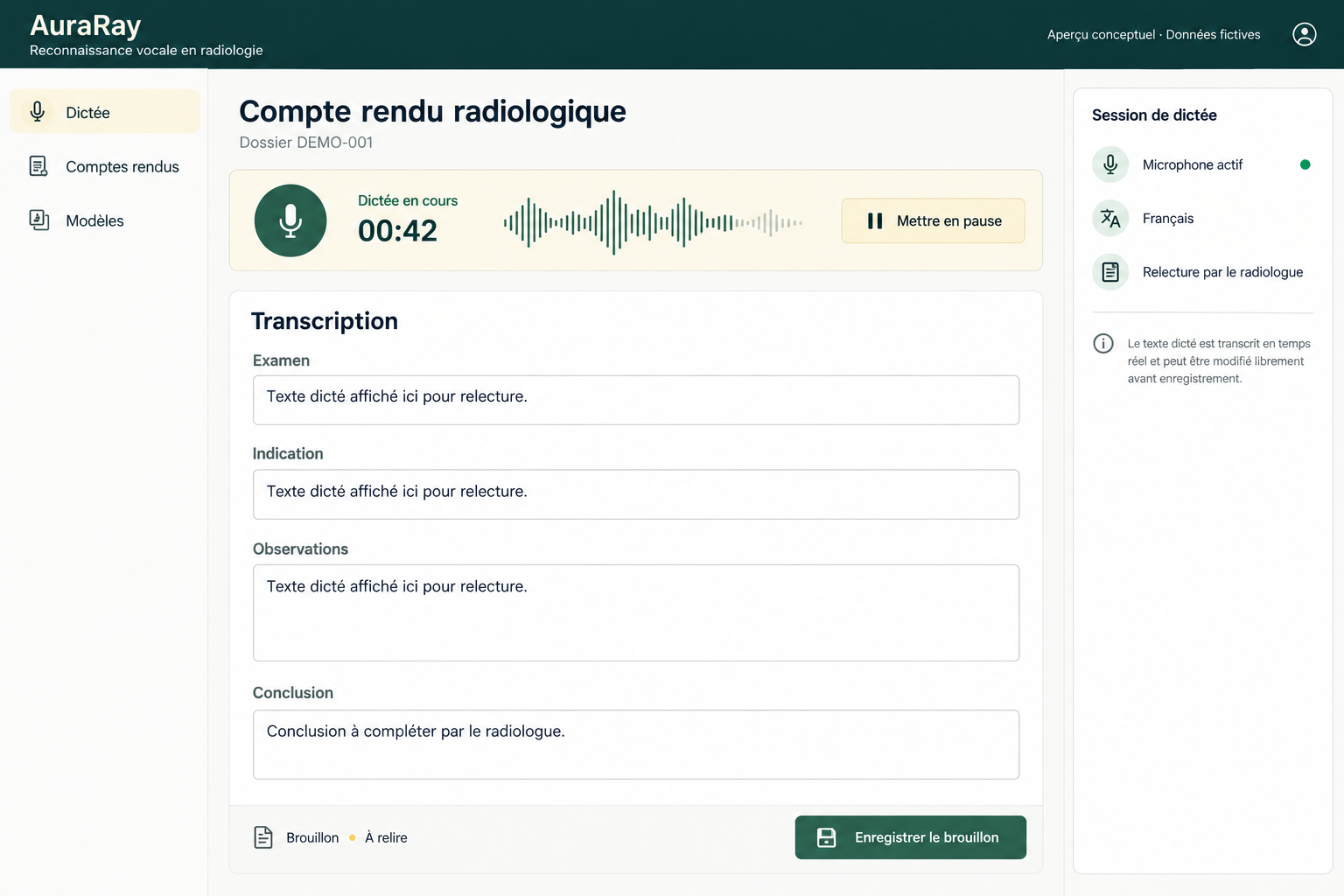Click the Français language label
Image resolution: width=1344 pixels, height=896 pixels.
click(x=1168, y=219)
